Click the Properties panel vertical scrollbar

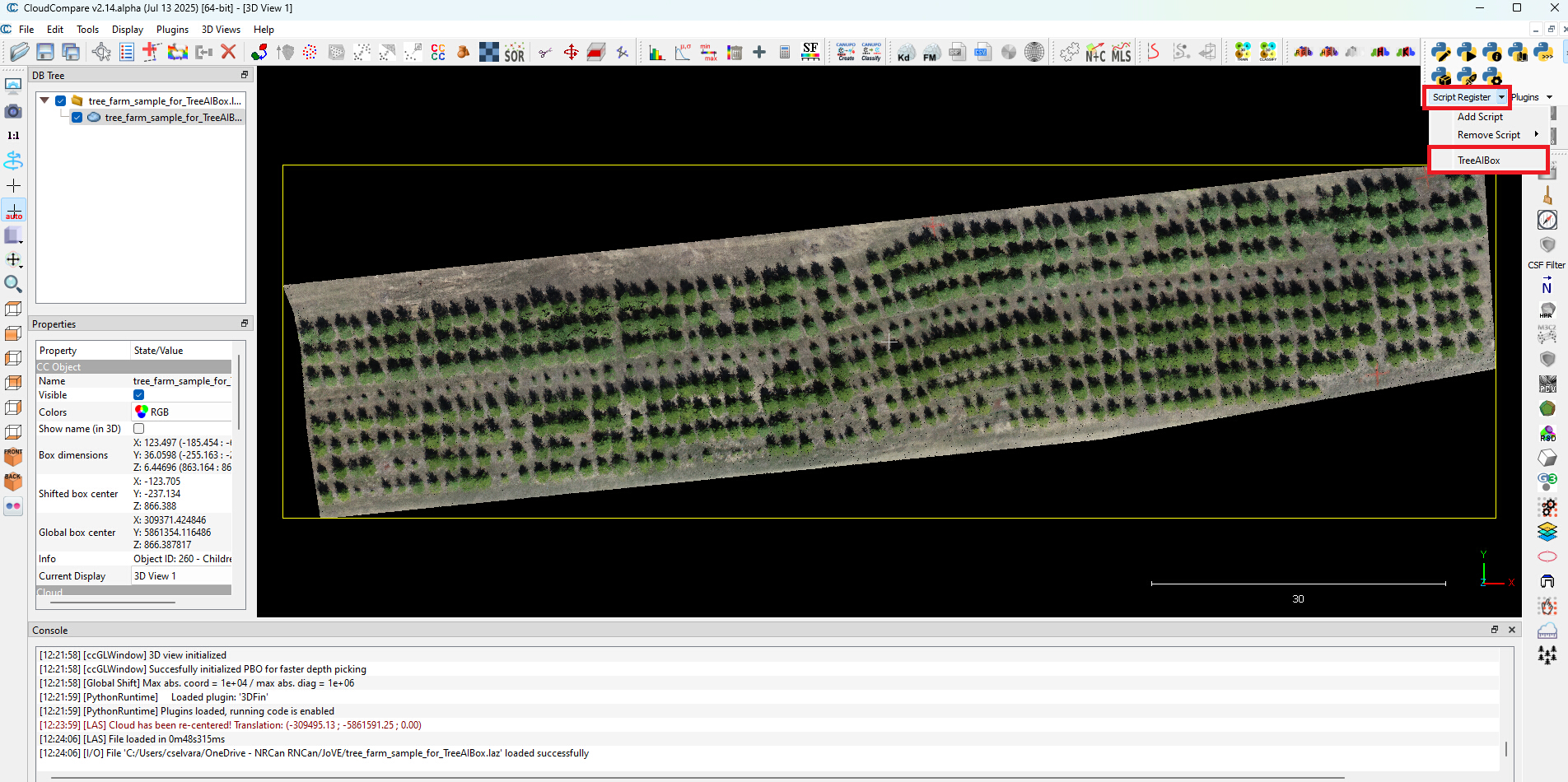point(239,392)
